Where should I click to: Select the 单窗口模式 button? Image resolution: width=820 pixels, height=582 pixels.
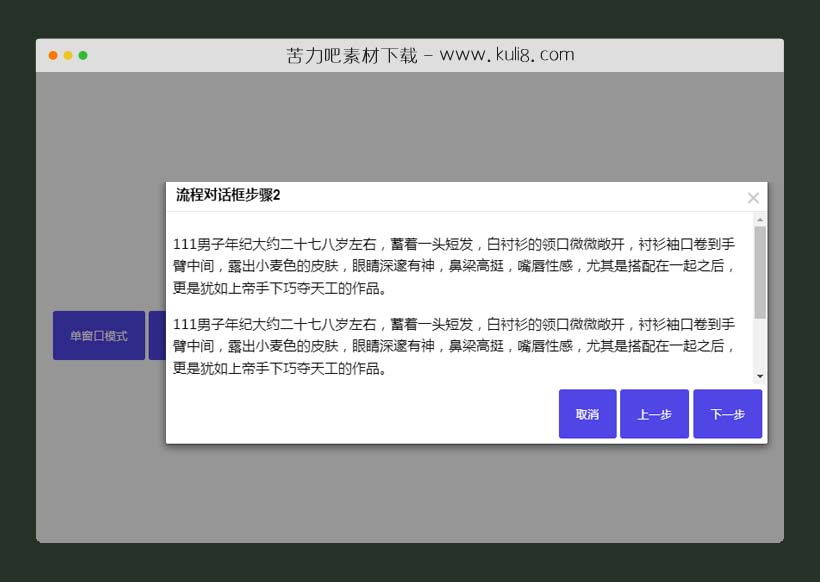coord(98,335)
